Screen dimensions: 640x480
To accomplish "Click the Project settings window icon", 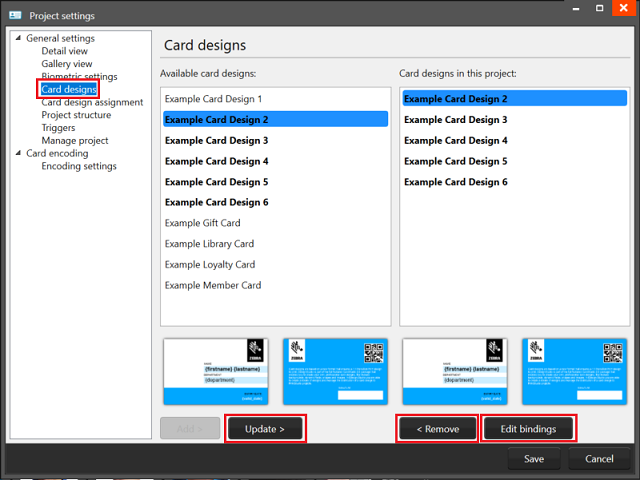I will (15, 14).
